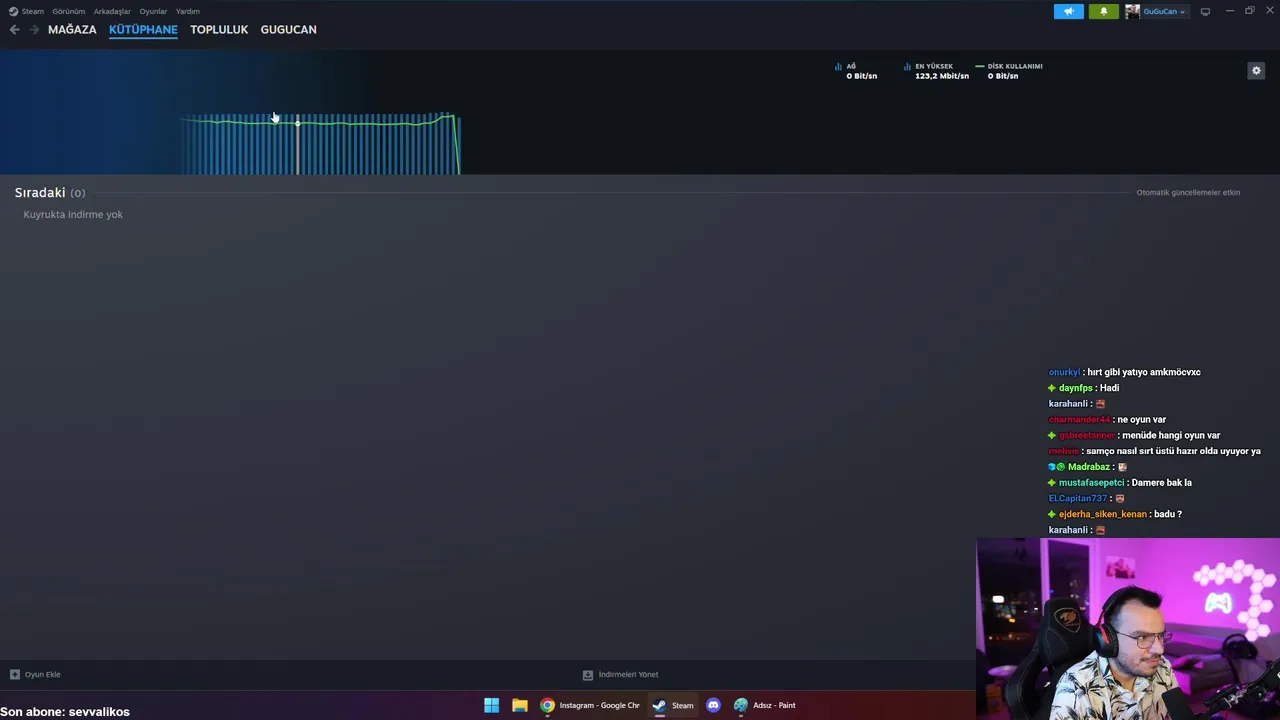Click İndirmeleri Yönet button
1280x720 pixels.
[x=620, y=674]
